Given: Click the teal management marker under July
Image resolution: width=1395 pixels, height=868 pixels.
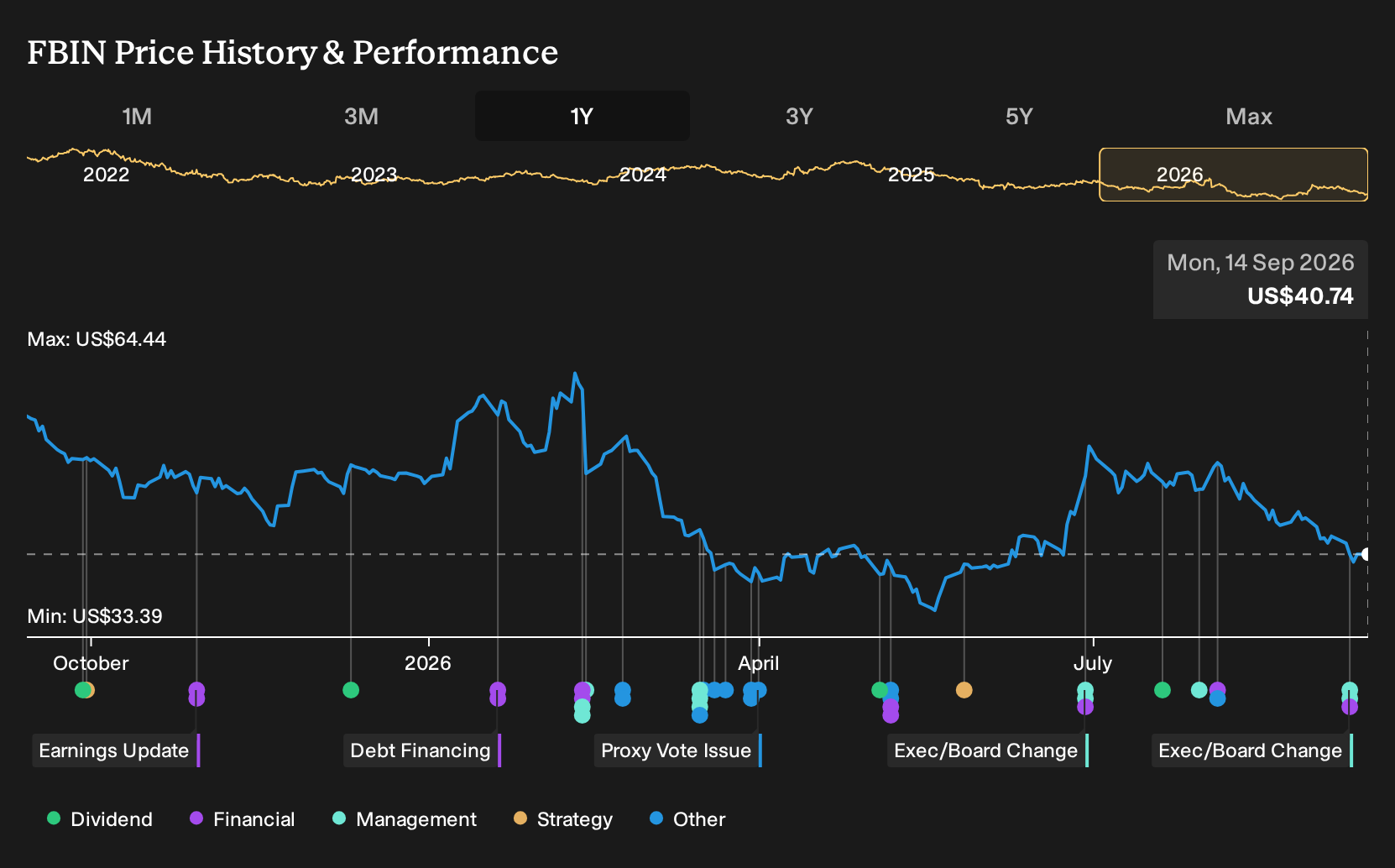Looking at the screenshot, I should 1085,690.
